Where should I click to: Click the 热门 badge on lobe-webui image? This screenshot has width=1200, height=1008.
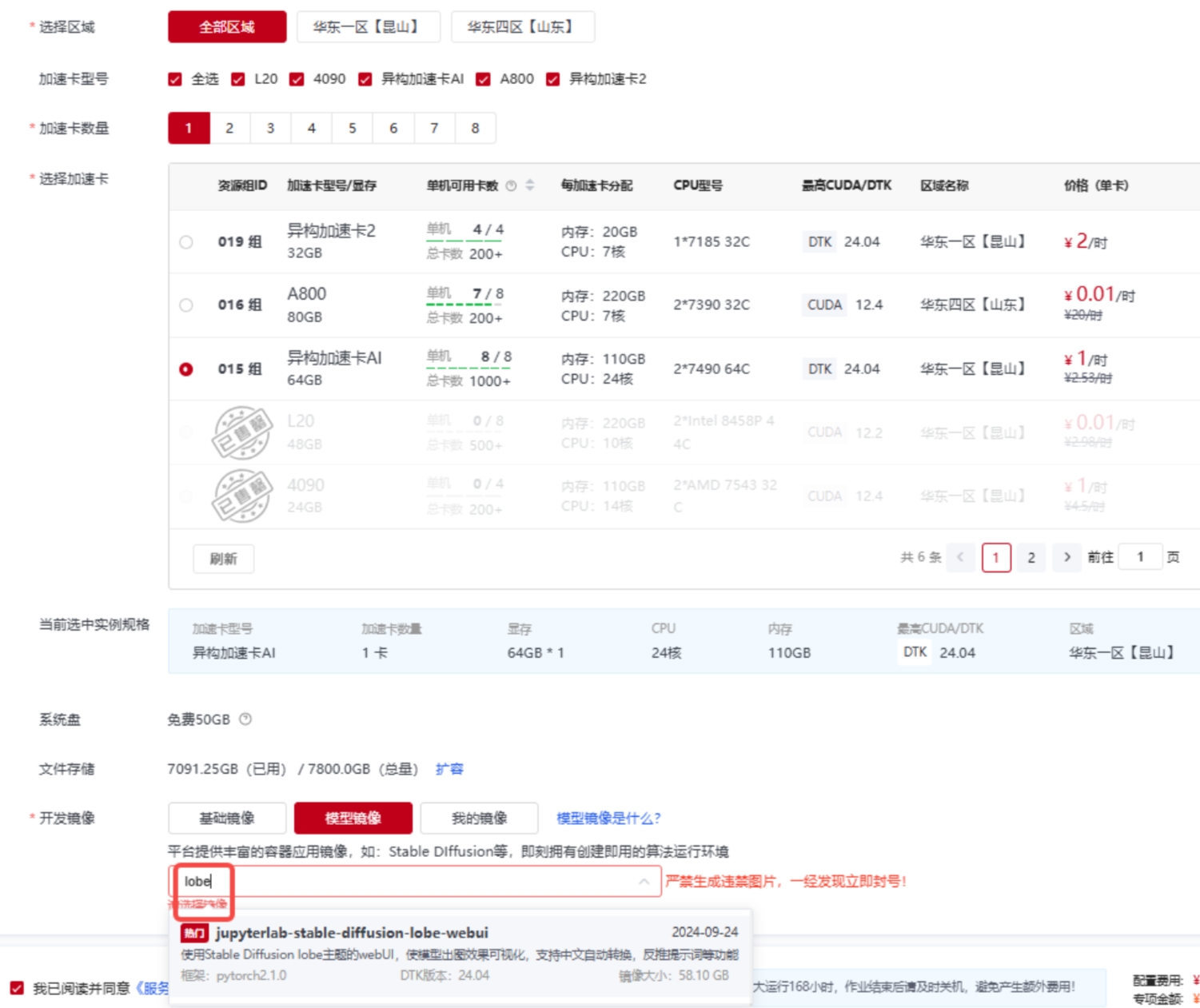click(x=194, y=933)
